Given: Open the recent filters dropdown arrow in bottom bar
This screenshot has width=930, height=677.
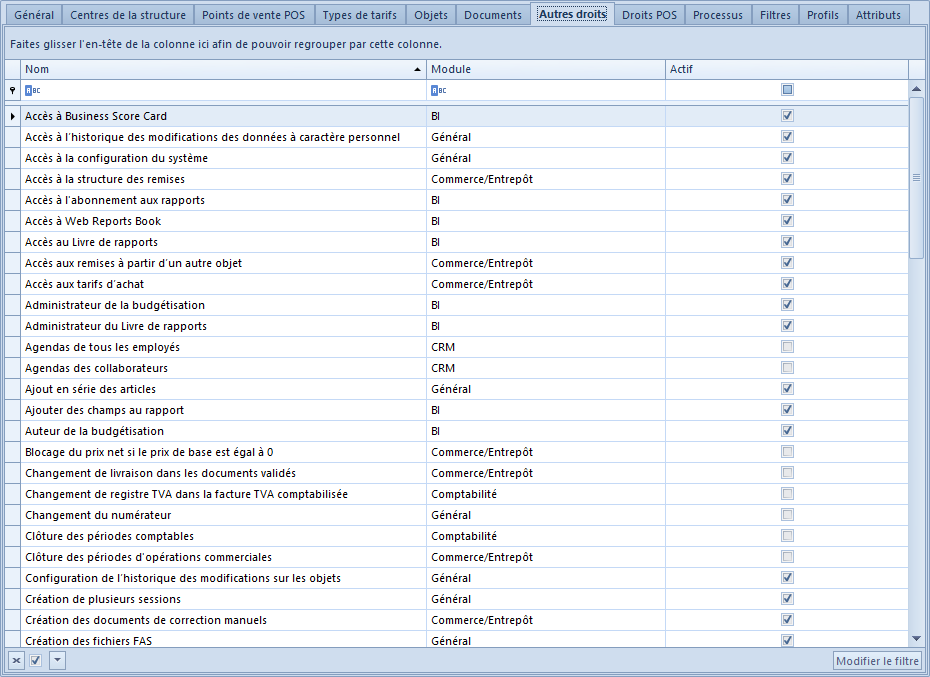Looking at the screenshot, I should [57, 660].
